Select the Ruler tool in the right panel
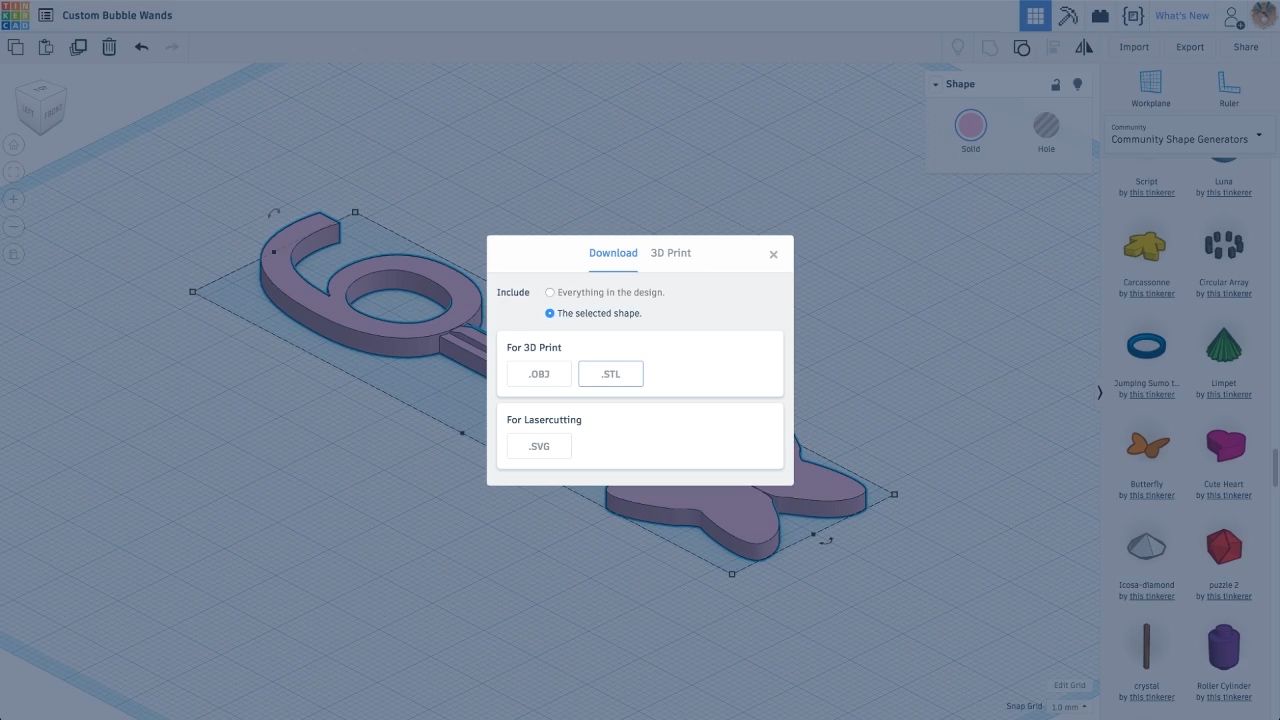Viewport: 1280px width, 720px height. click(1228, 89)
